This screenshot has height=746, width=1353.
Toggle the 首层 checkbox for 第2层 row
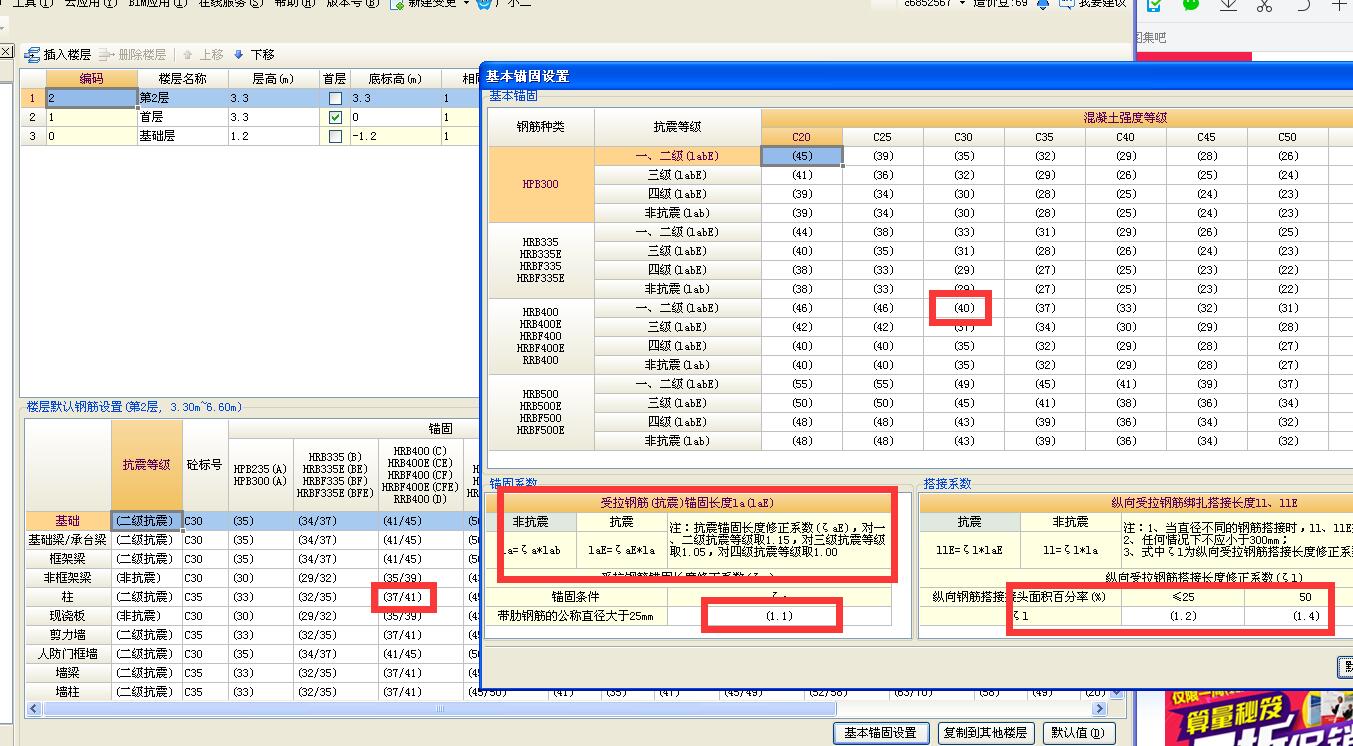pyautogui.click(x=335, y=98)
